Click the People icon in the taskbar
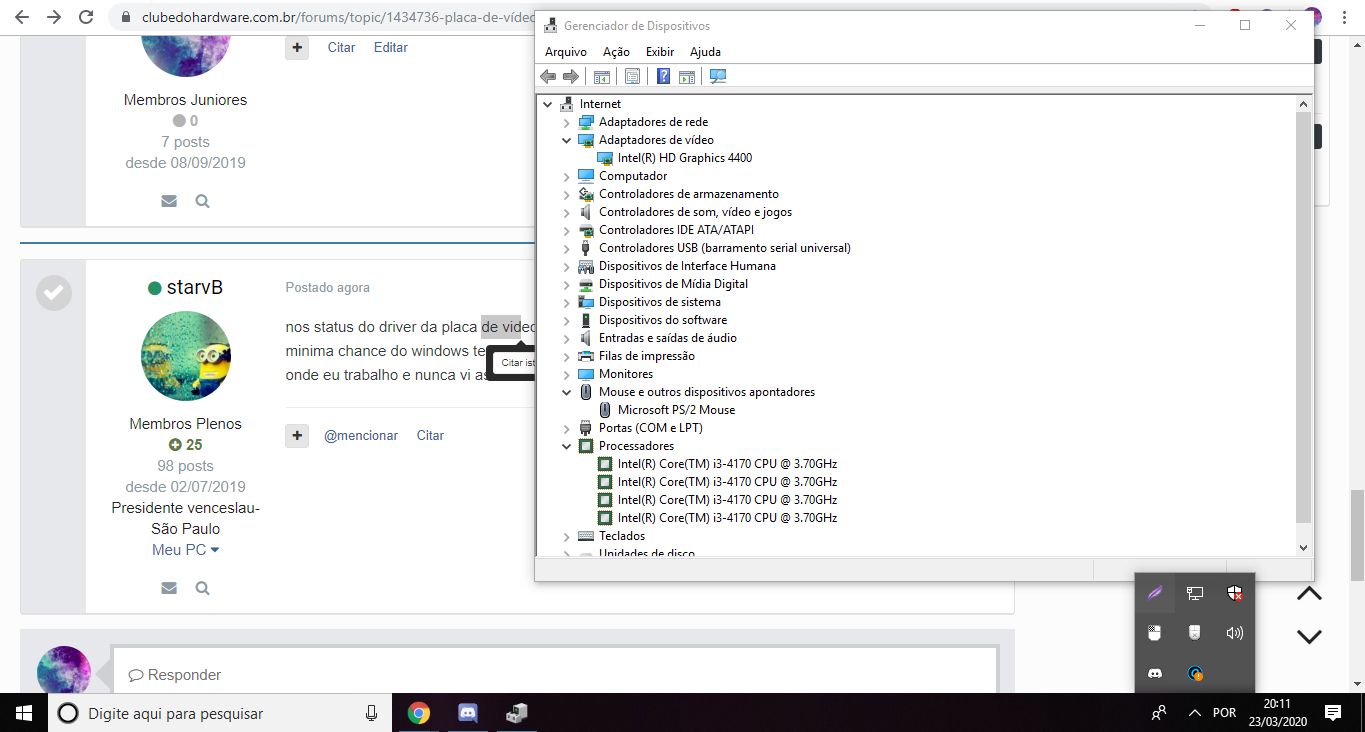This screenshot has width=1365, height=732. (1159, 713)
